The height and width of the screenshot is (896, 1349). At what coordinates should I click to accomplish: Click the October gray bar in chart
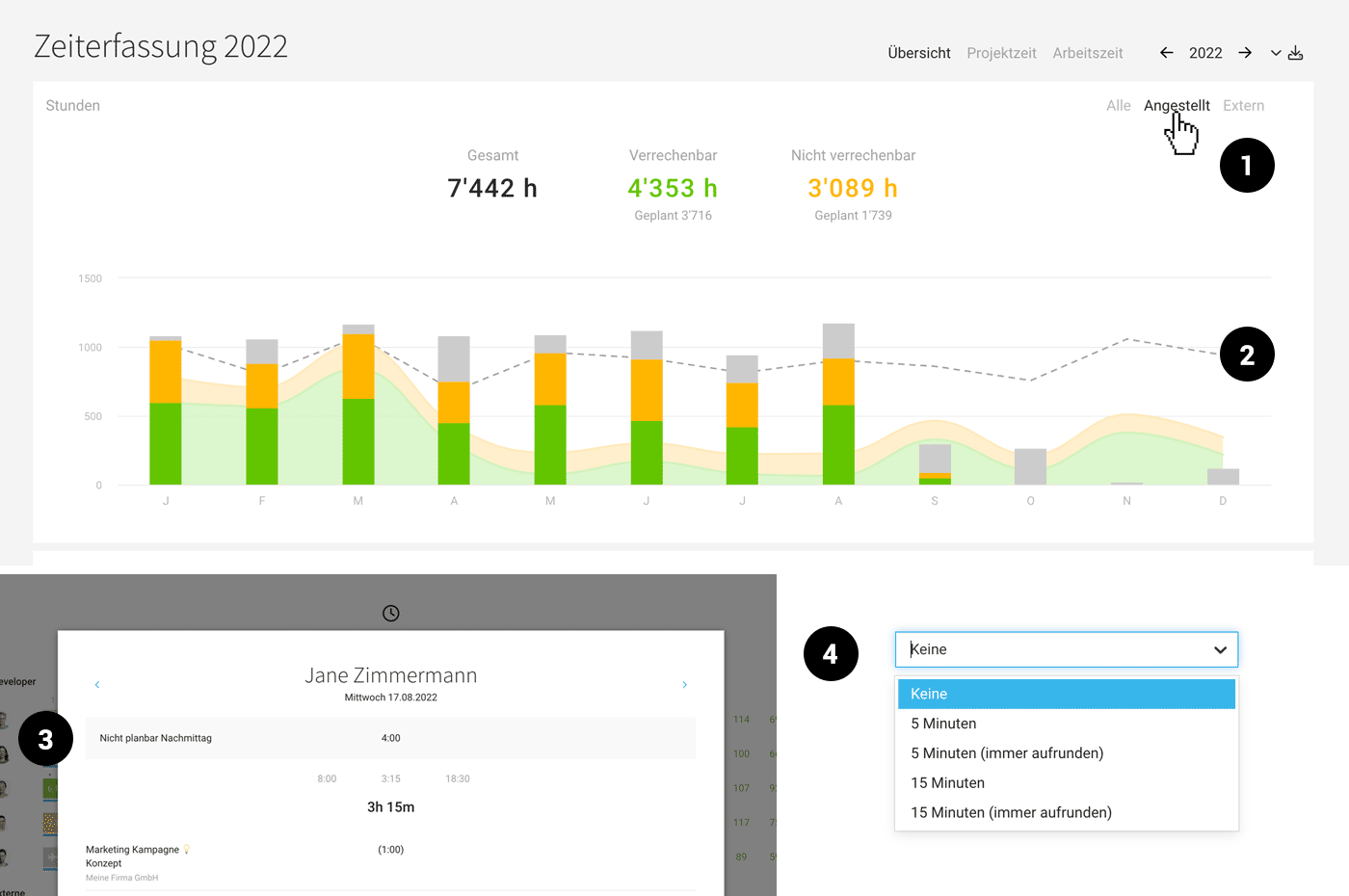pos(1031,466)
